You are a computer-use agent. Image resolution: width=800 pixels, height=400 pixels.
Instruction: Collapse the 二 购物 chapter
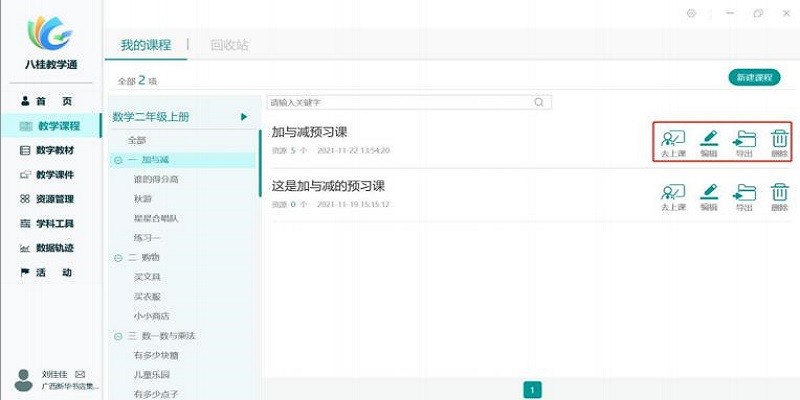(118, 257)
